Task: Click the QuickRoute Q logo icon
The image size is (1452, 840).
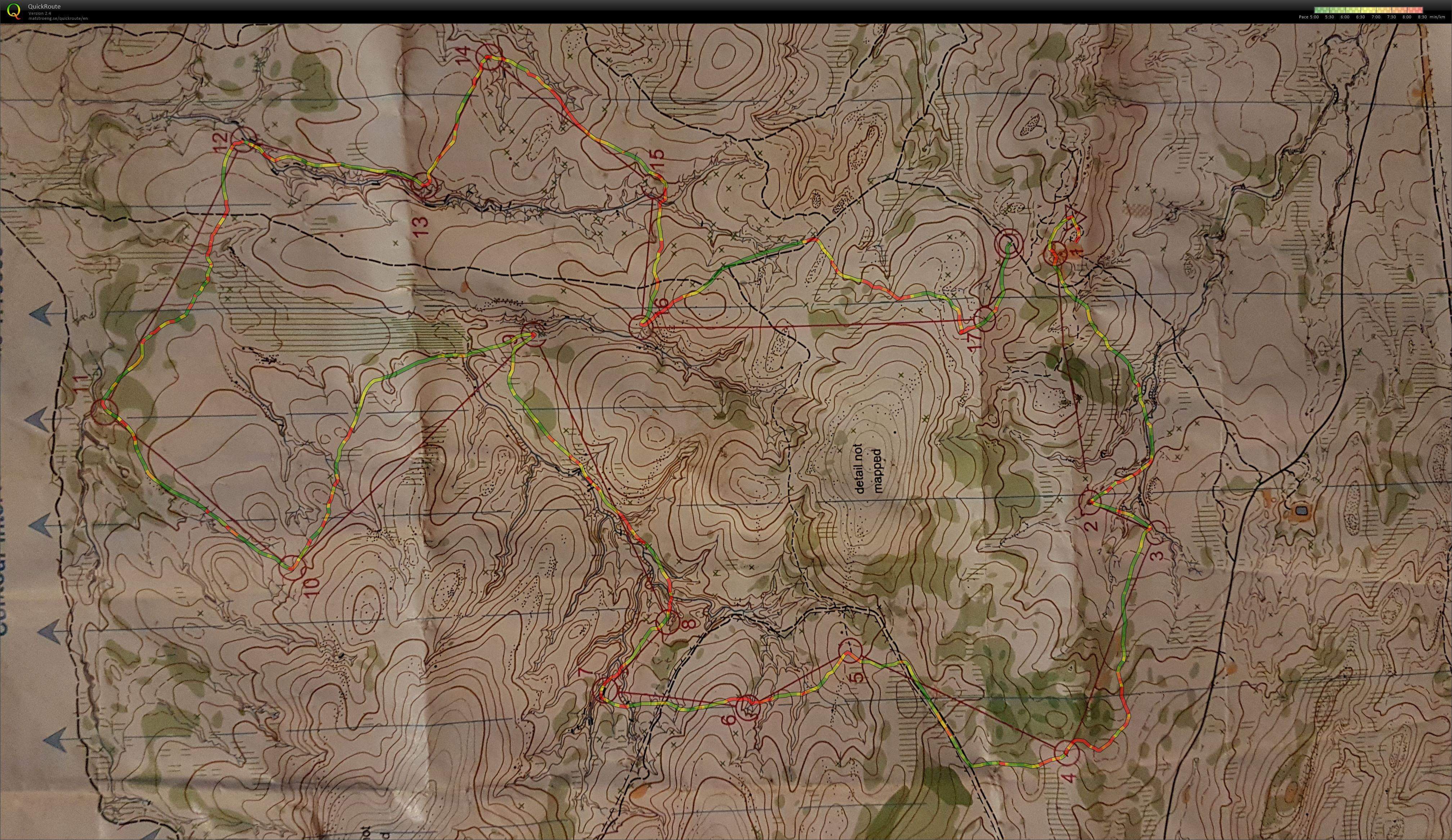Action: pos(13,10)
